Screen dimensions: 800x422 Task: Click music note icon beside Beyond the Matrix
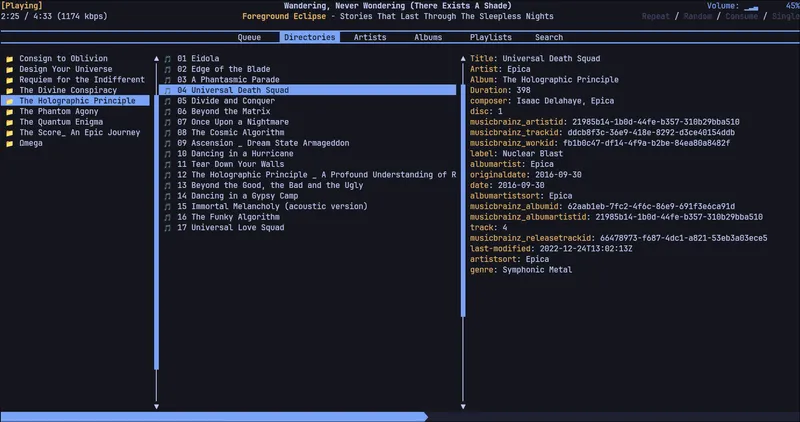167,112
